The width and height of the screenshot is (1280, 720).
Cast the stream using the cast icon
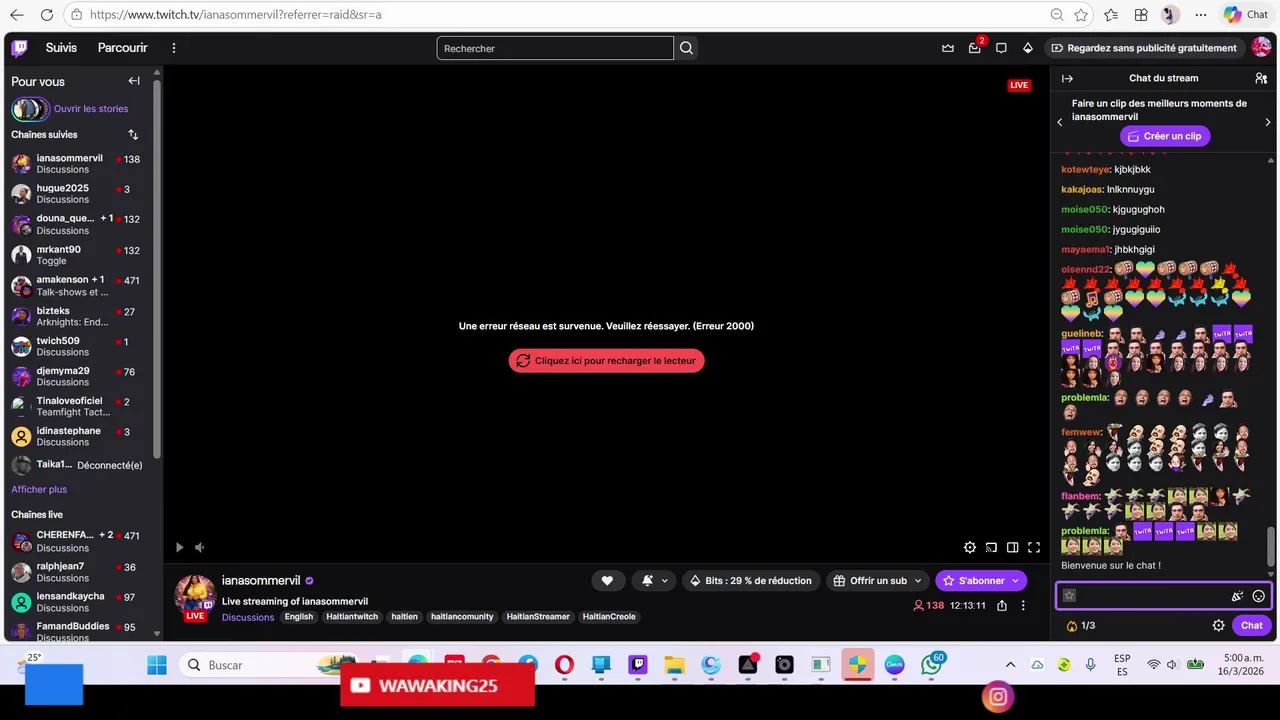coord(991,547)
